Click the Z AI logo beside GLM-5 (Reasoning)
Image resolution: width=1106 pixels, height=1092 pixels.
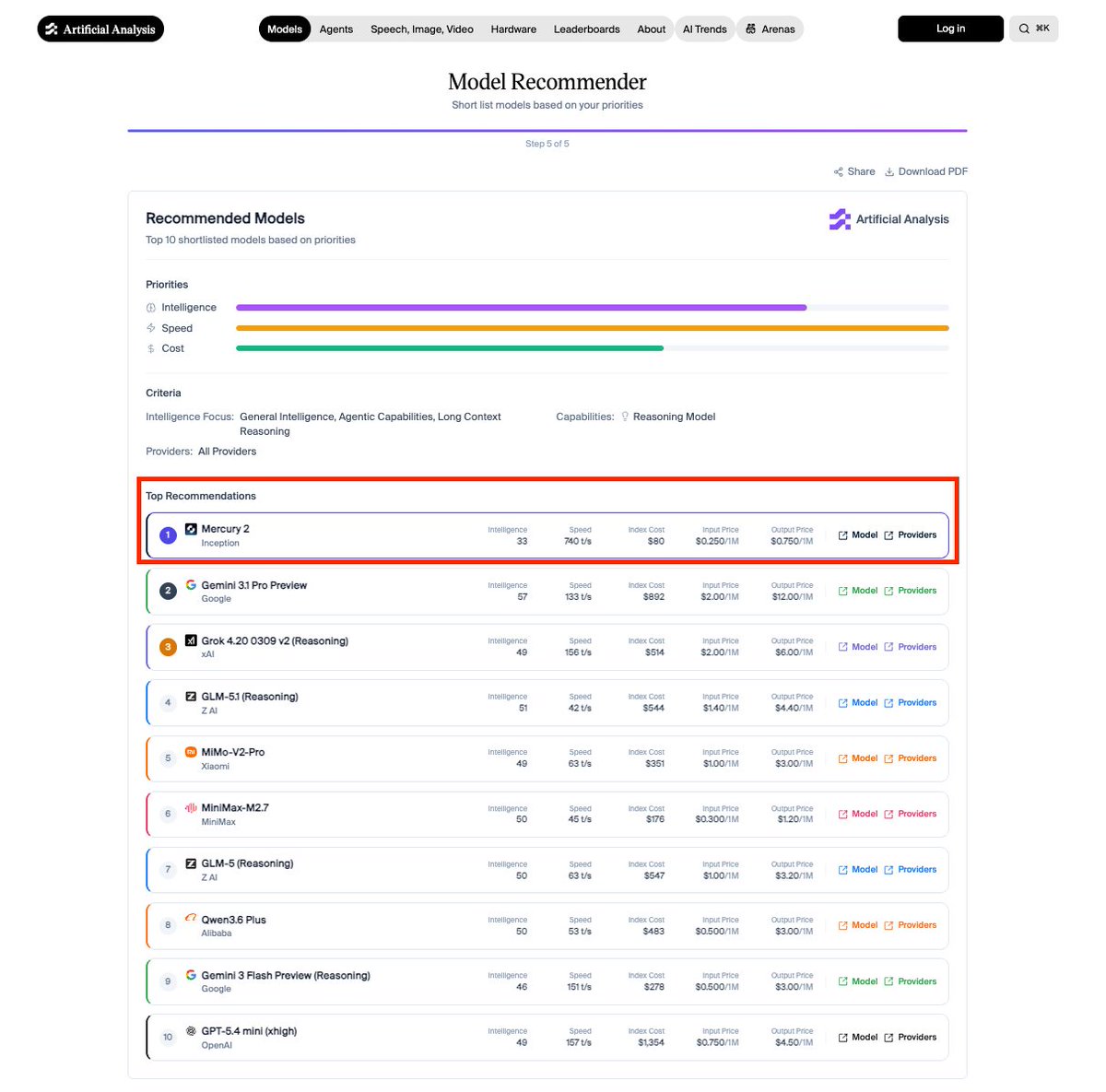tap(191, 863)
